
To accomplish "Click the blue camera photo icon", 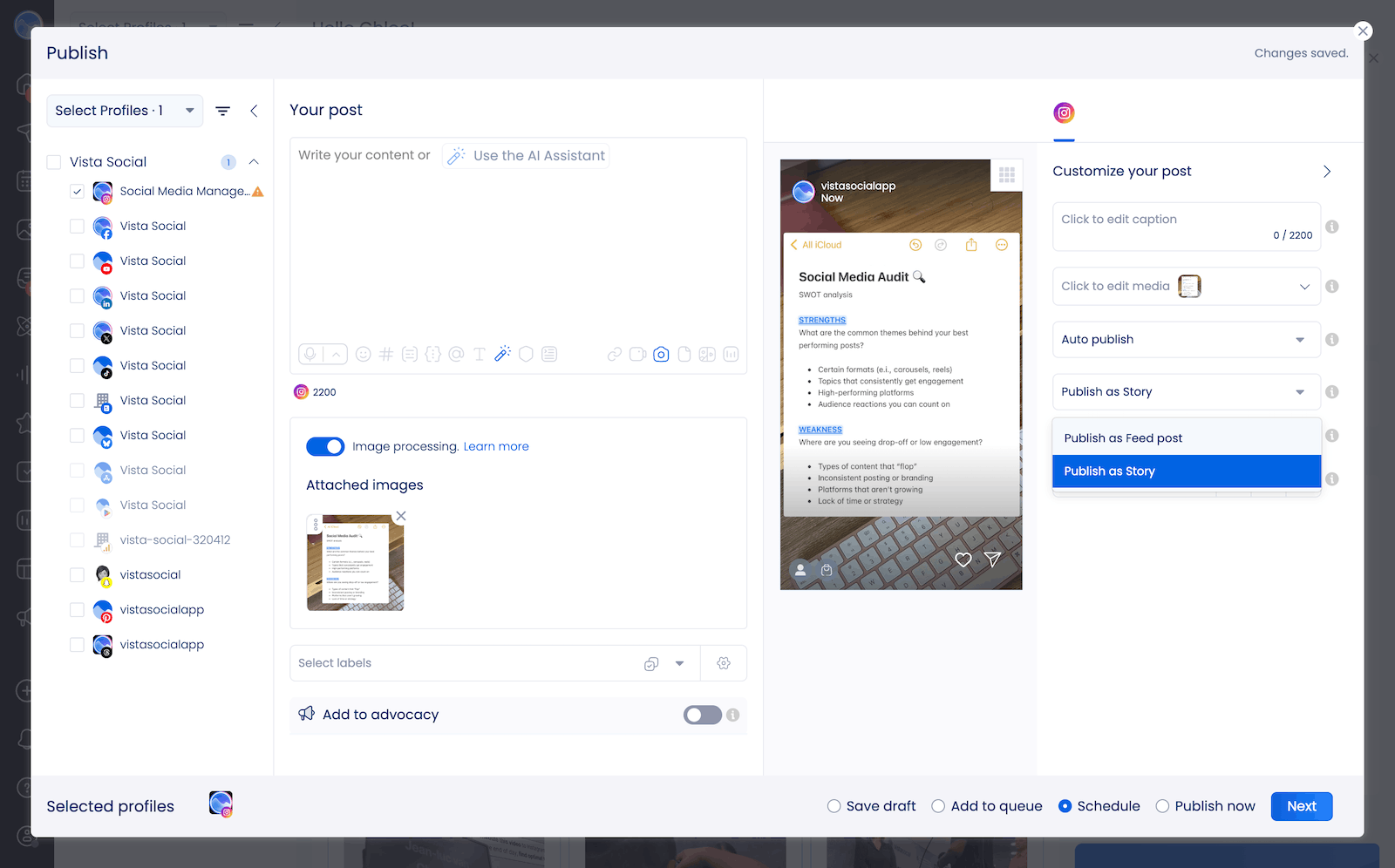I will click(x=661, y=354).
